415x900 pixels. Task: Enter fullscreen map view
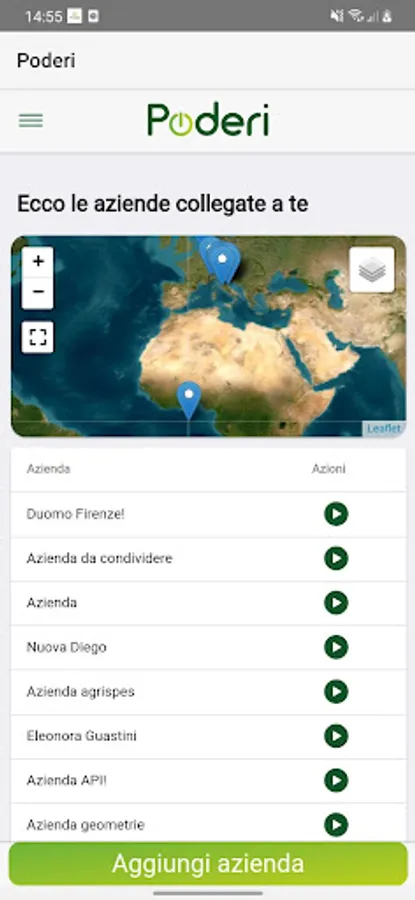point(38,337)
